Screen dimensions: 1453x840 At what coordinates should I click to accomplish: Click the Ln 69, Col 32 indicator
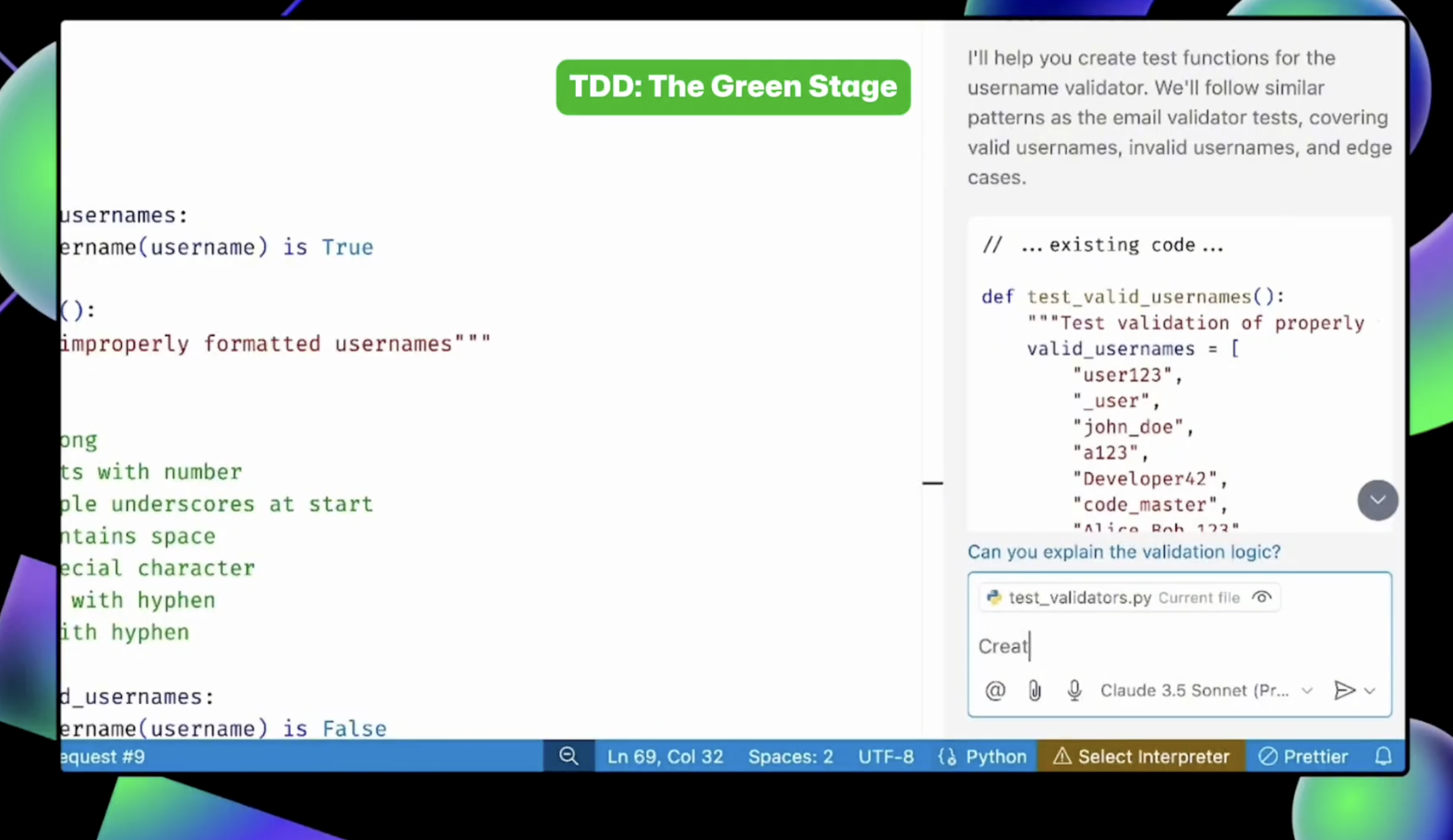pos(665,757)
